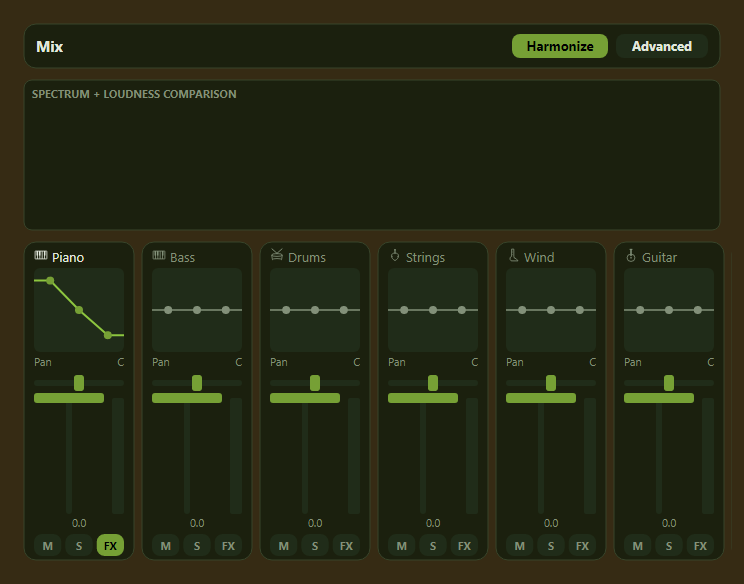Solo the Strings channel
Viewport: 744px width, 584px height.
[x=433, y=546]
